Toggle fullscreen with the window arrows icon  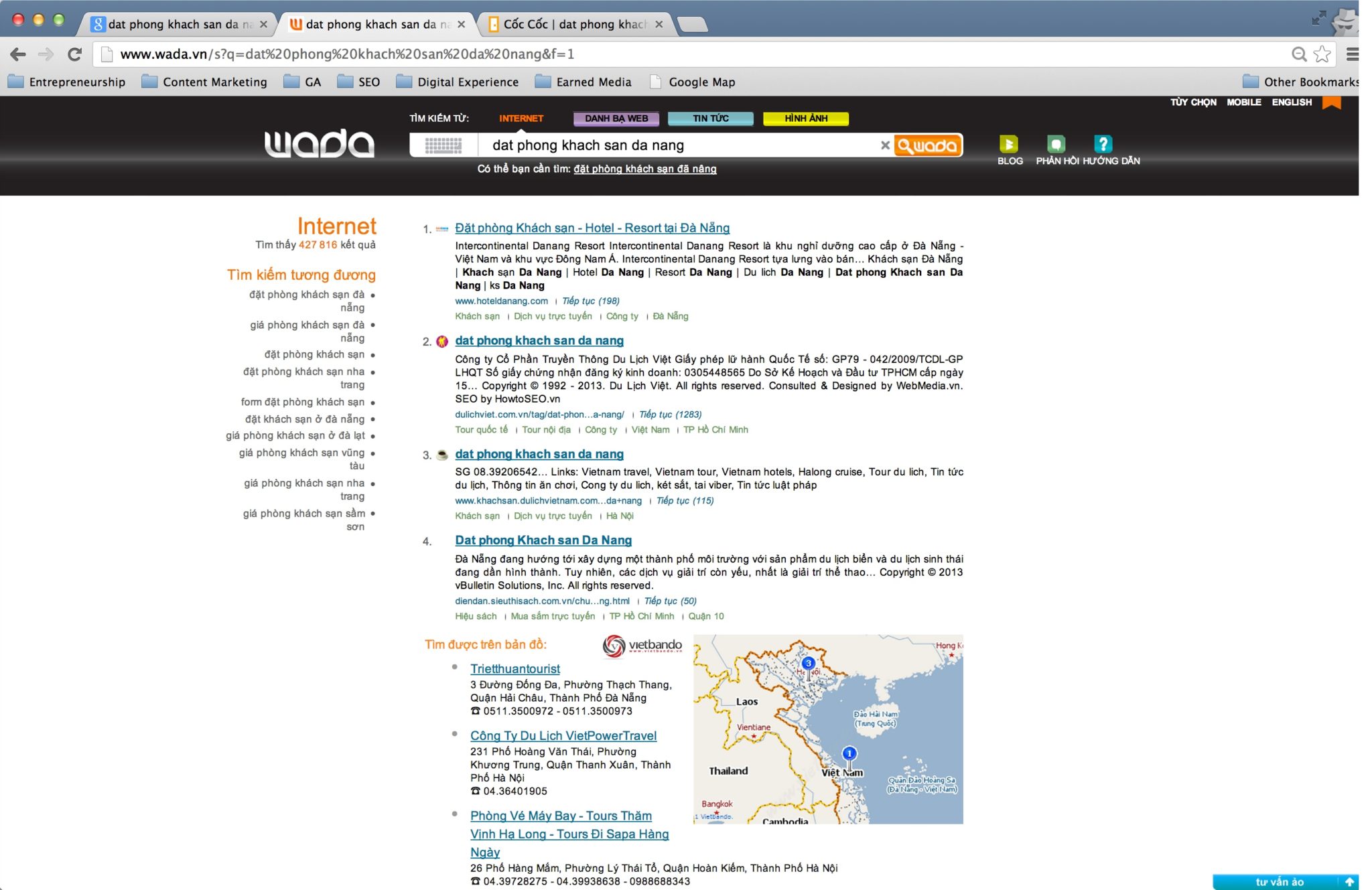[x=1318, y=18]
